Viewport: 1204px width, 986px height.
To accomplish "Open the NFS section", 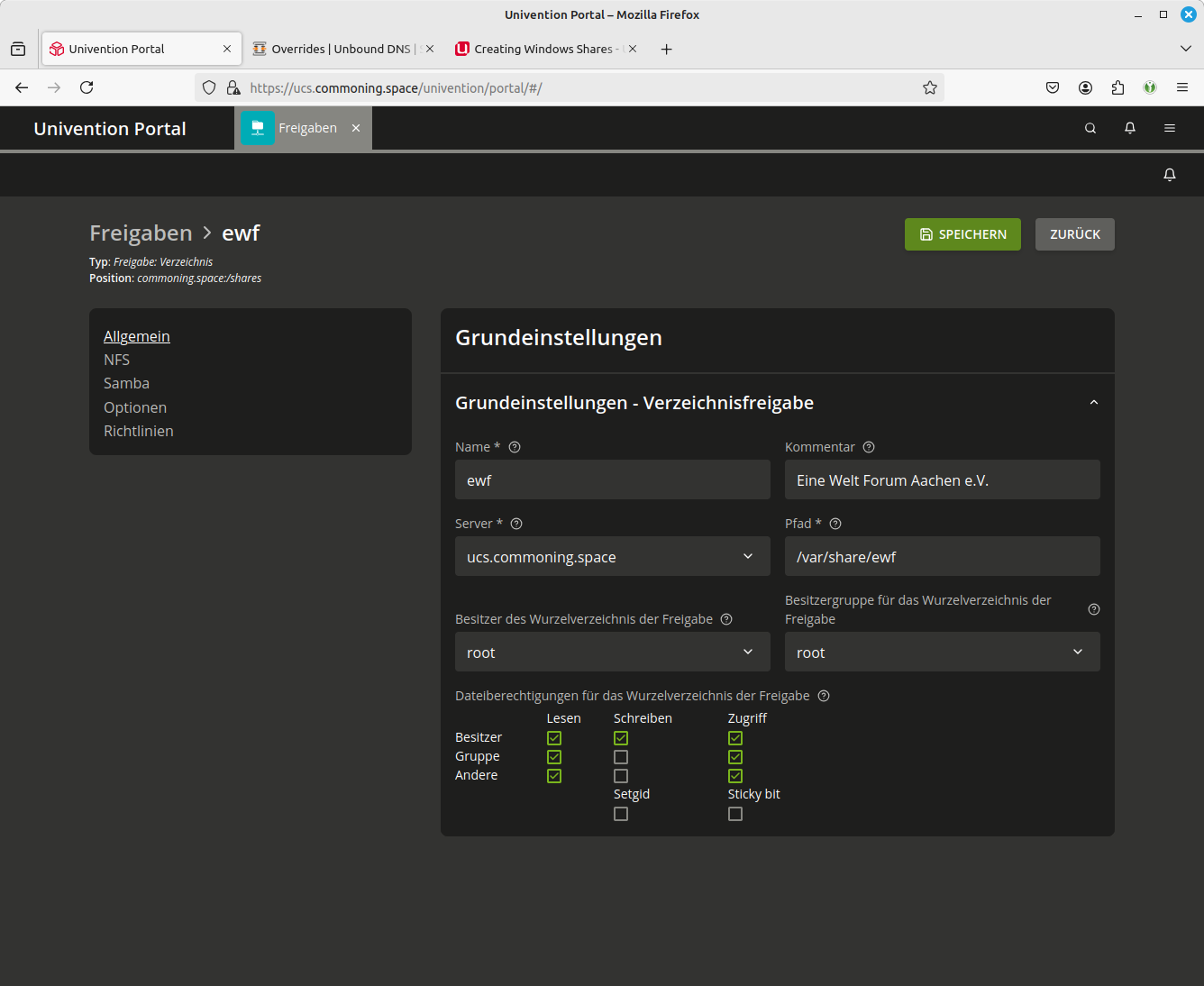I will (x=116, y=360).
